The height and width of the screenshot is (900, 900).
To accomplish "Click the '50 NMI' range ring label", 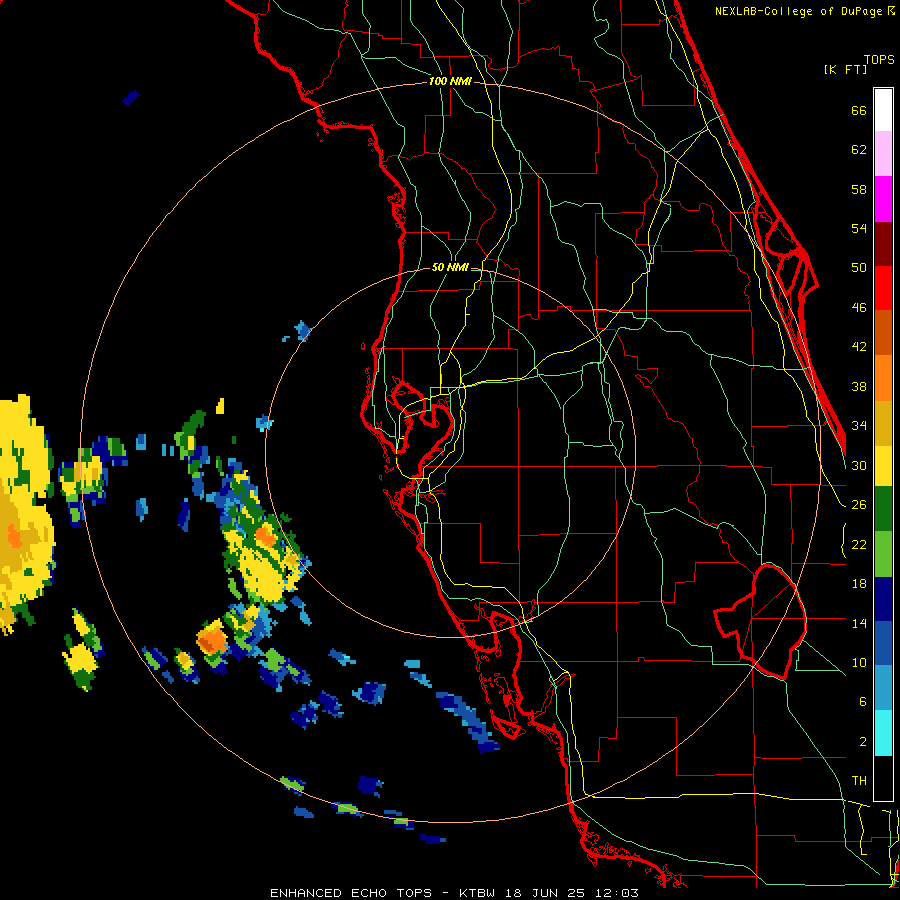I will [x=450, y=267].
